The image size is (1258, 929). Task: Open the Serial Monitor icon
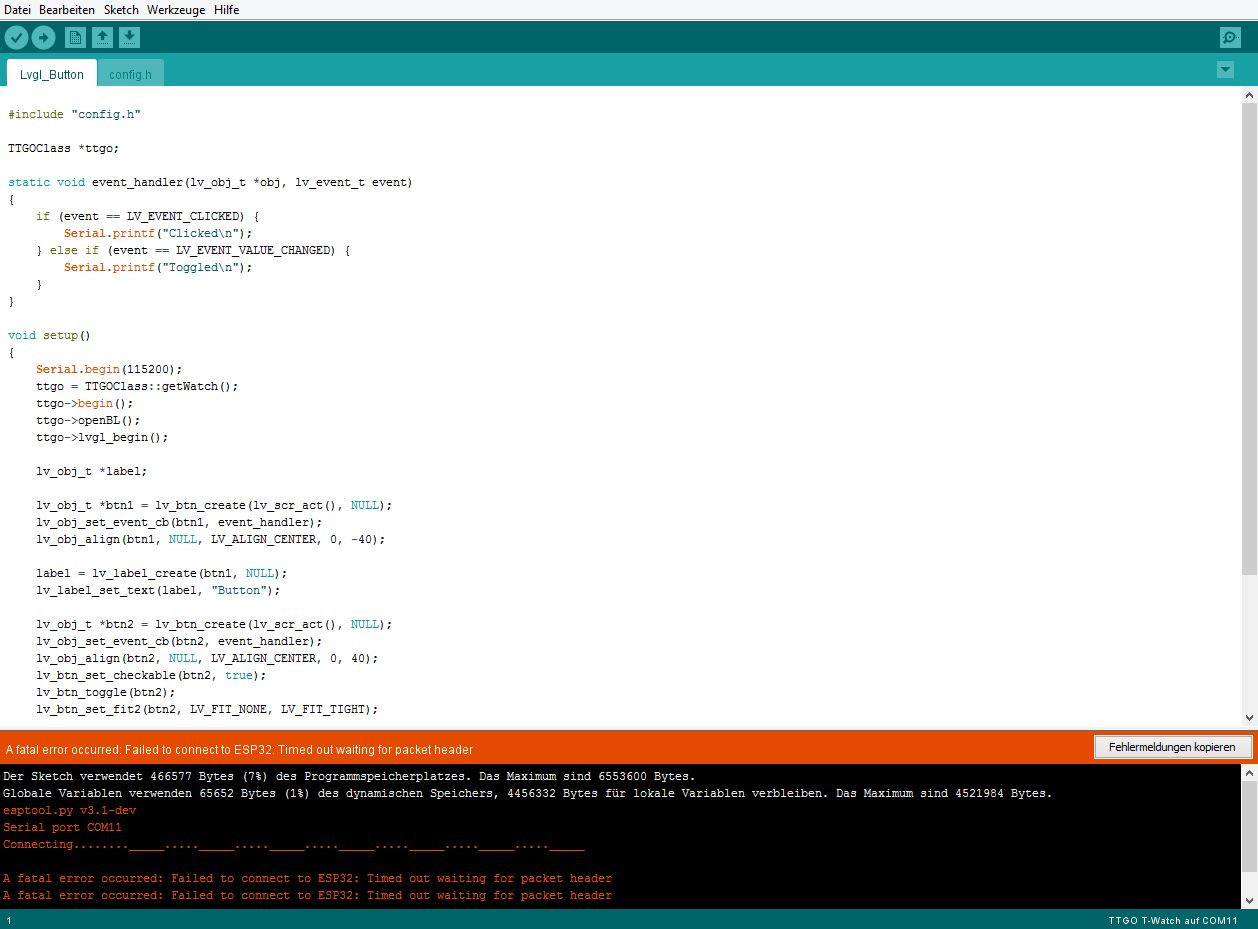(1230, 38)
